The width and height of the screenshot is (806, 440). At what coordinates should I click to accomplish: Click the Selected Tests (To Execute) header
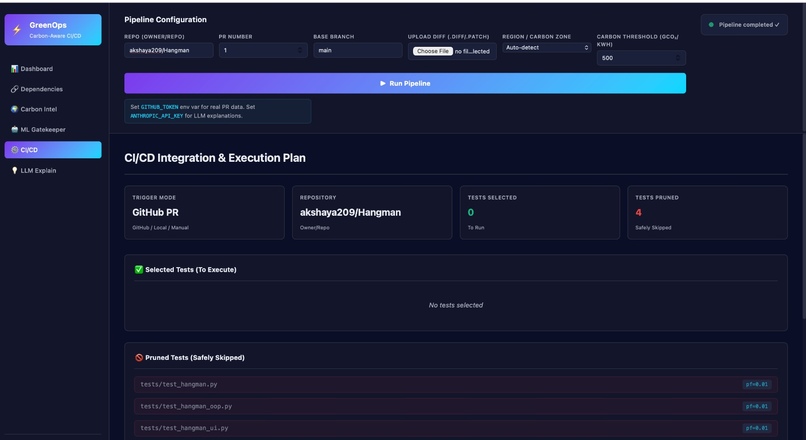coord(191,269)
